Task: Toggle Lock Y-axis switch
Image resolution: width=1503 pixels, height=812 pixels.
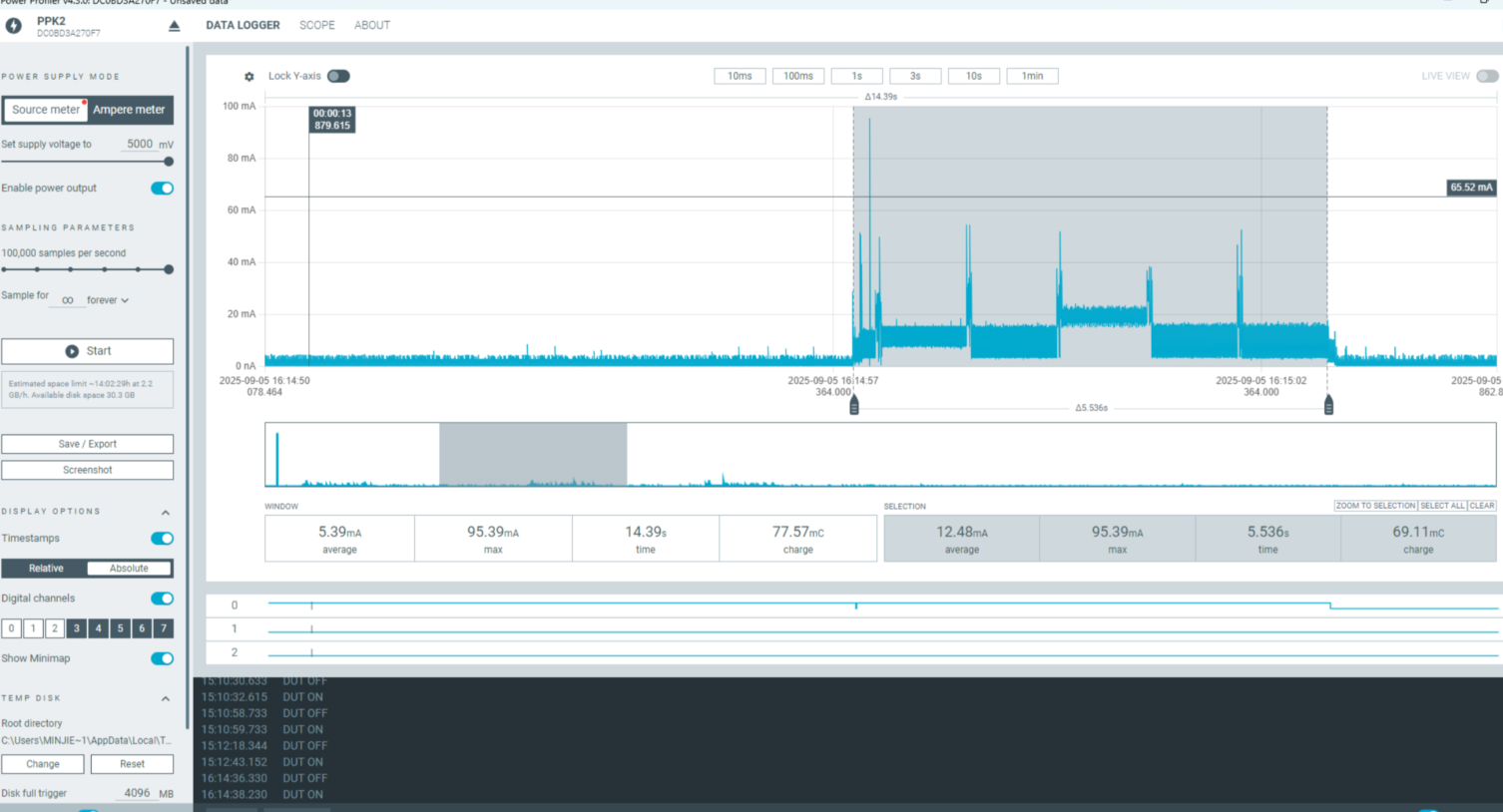Action: click(338, 76)
